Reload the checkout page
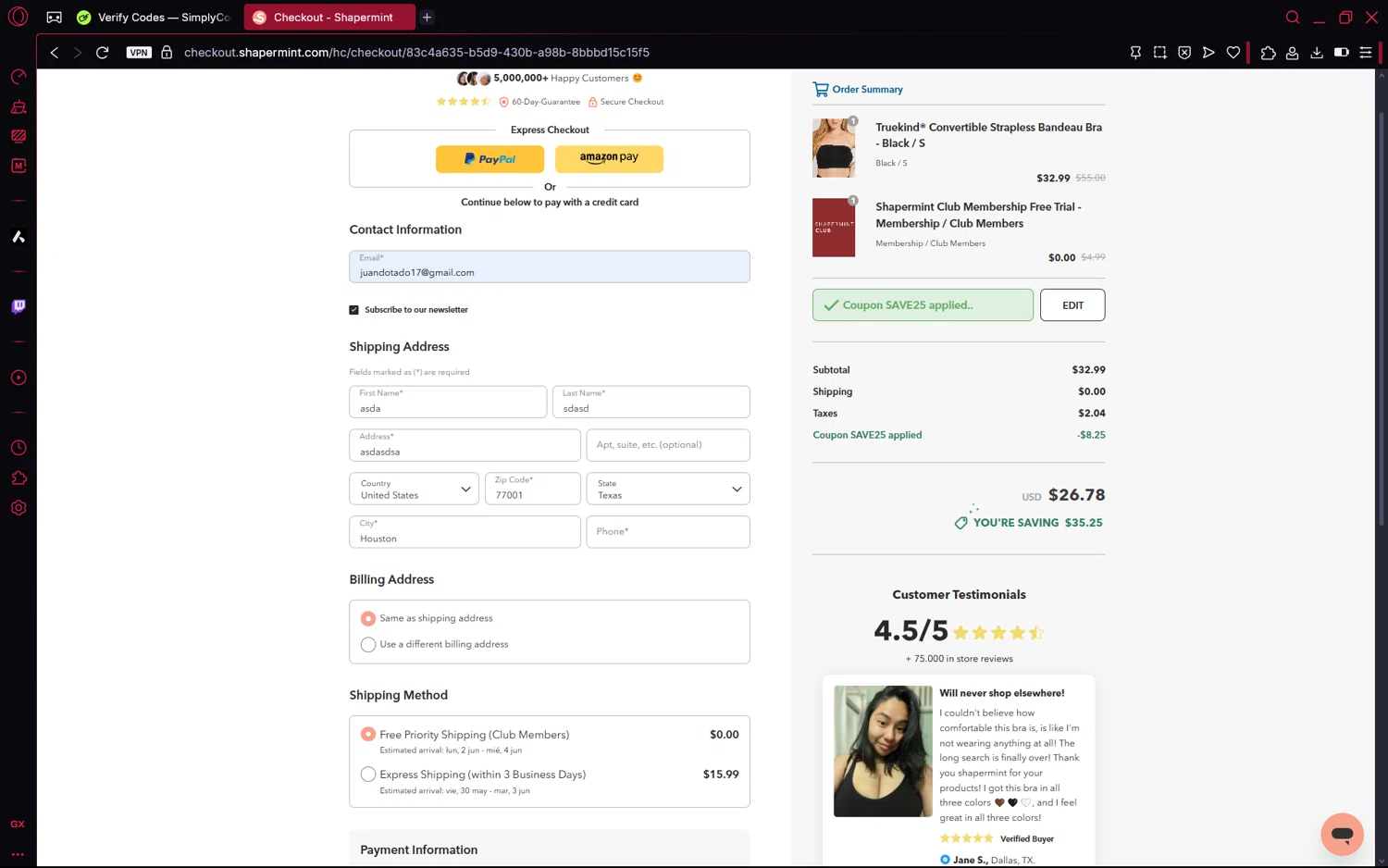Screen dimensions: 1388x868 tap(103, 53)
